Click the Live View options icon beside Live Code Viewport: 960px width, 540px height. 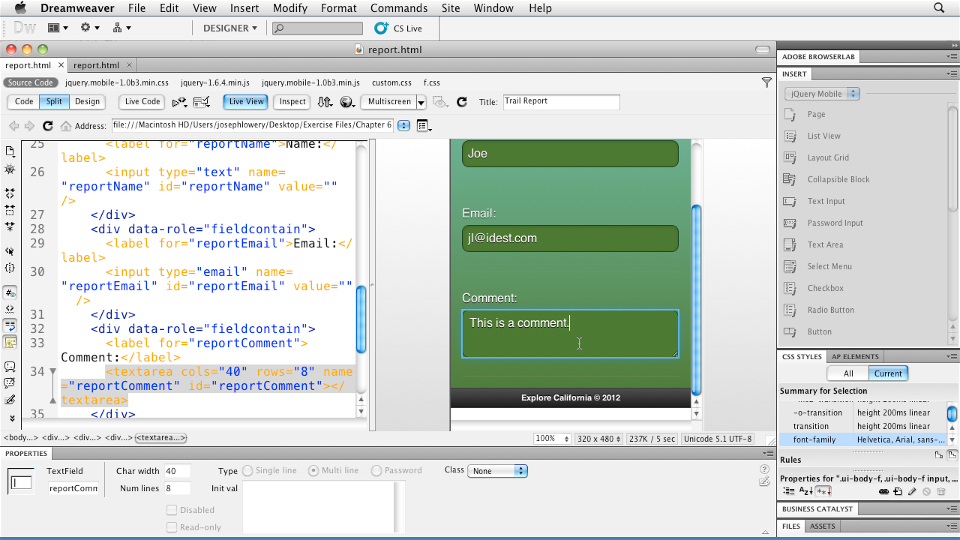[x=179, y=102]
